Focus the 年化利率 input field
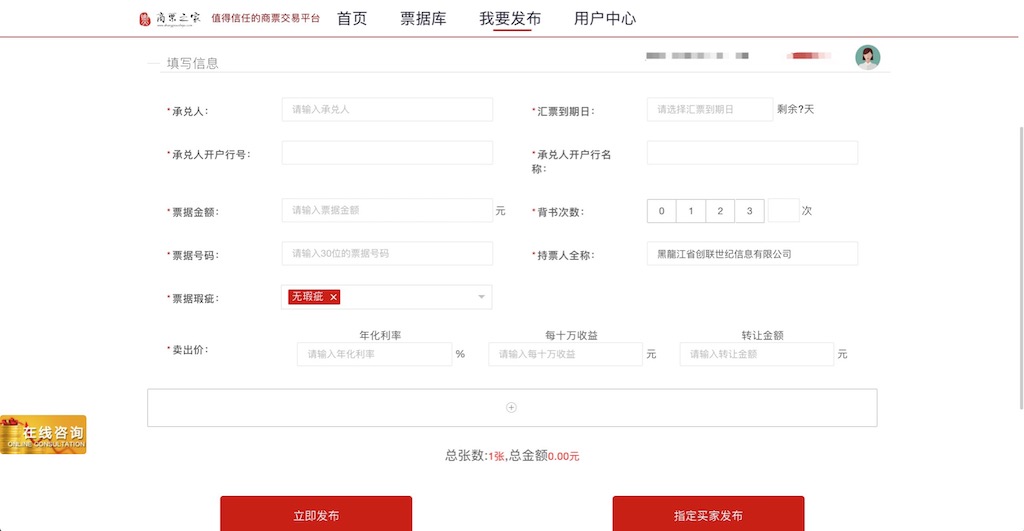 click(374, 354)
